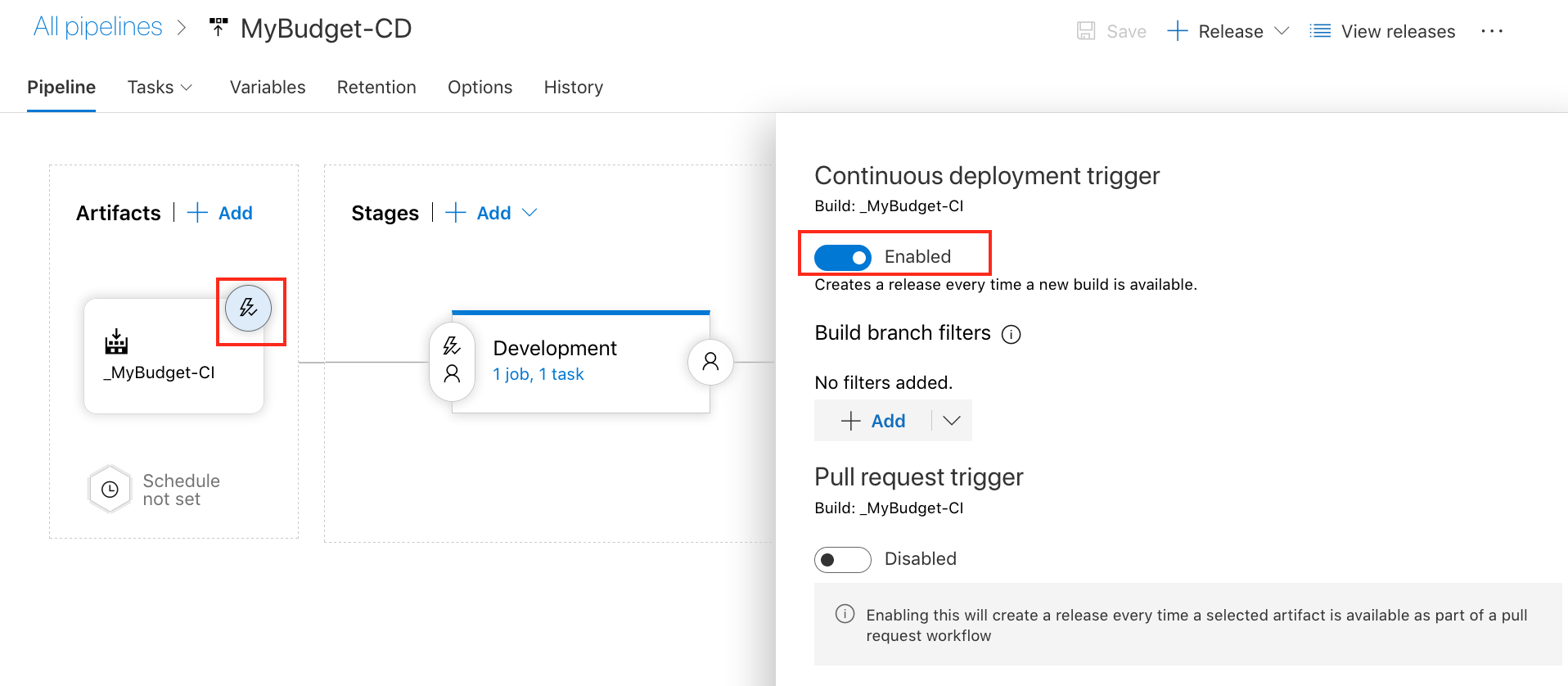Click the All pipelines breadcrumb link
The width and height of the screenshot is (1568, 686).
97,27
